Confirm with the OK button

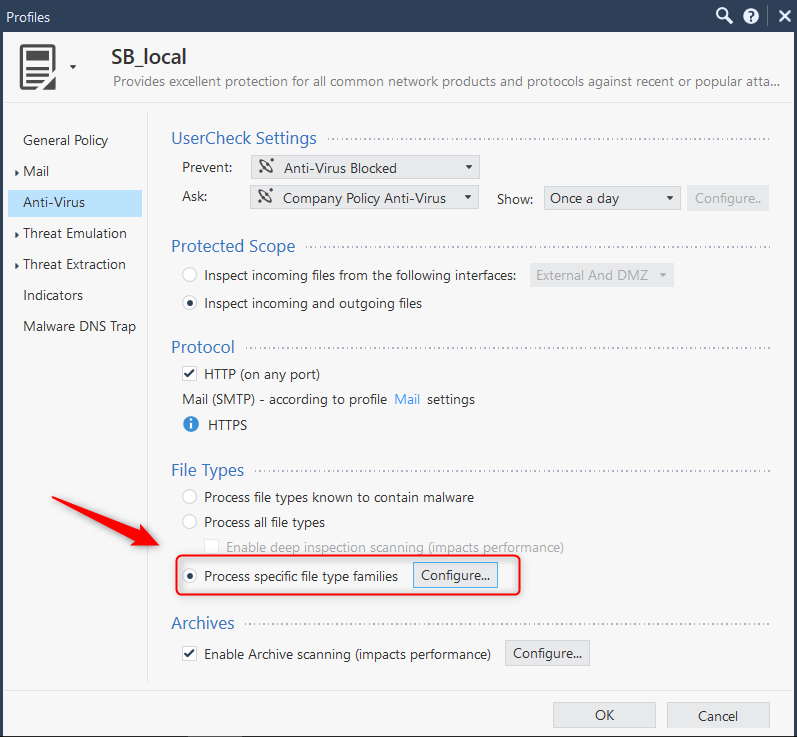point(604,715)
